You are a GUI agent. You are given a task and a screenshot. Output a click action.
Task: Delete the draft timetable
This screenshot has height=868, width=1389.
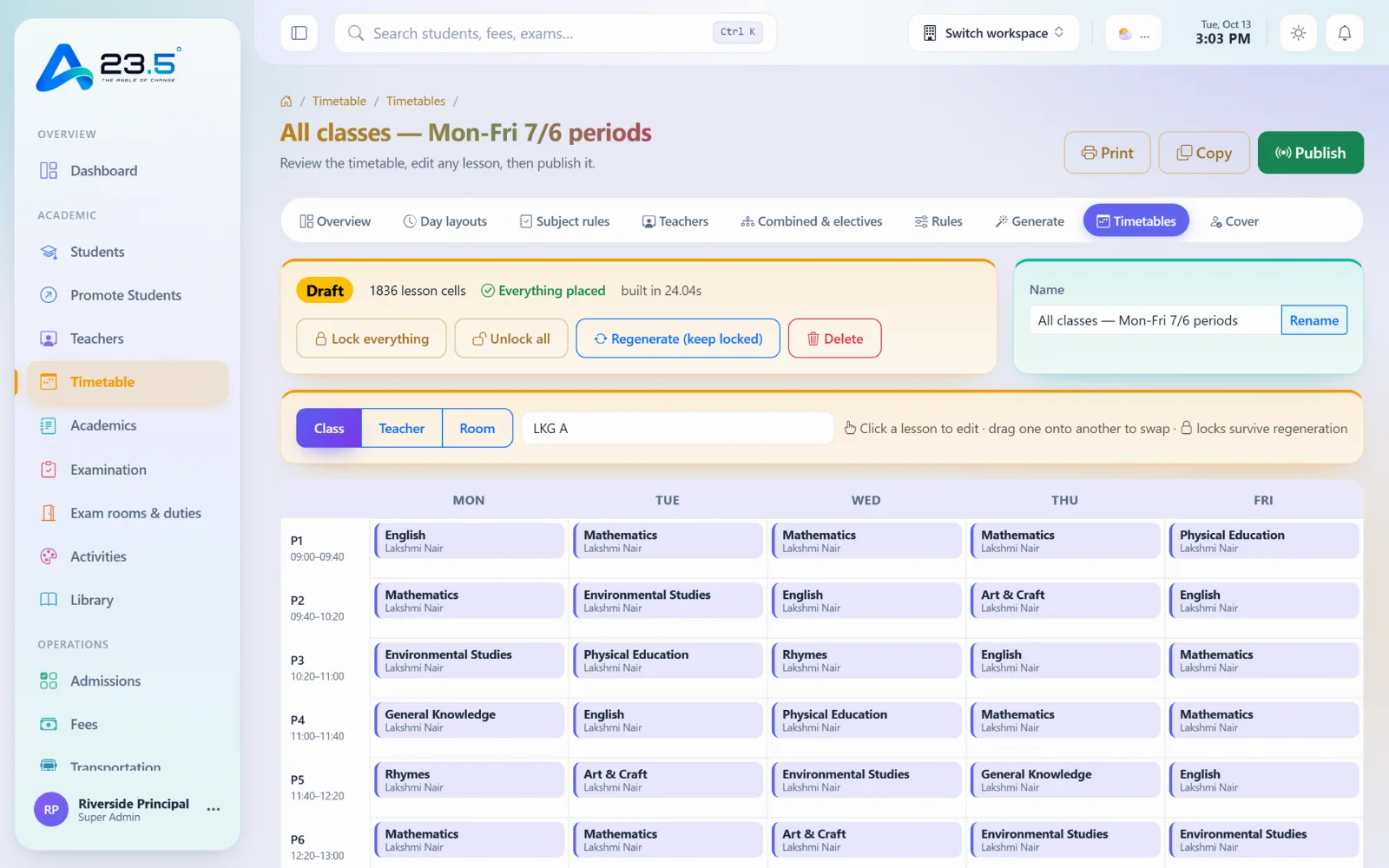835,339
